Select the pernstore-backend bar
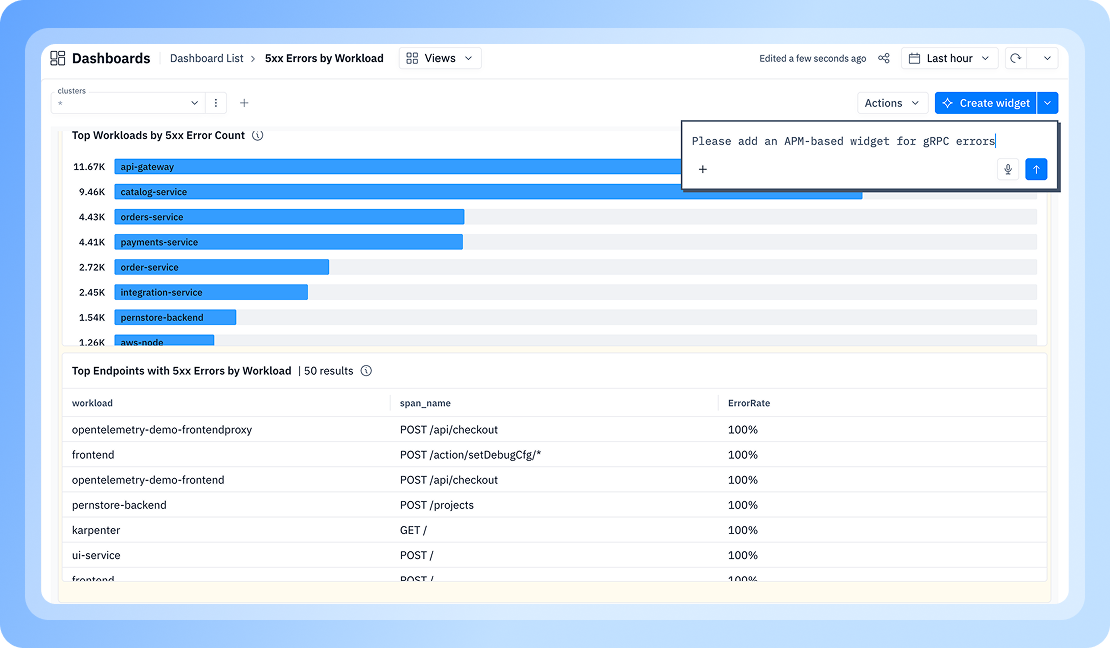Image resolution: width=1110 pixels, height=648 pixels. [176, 317]
